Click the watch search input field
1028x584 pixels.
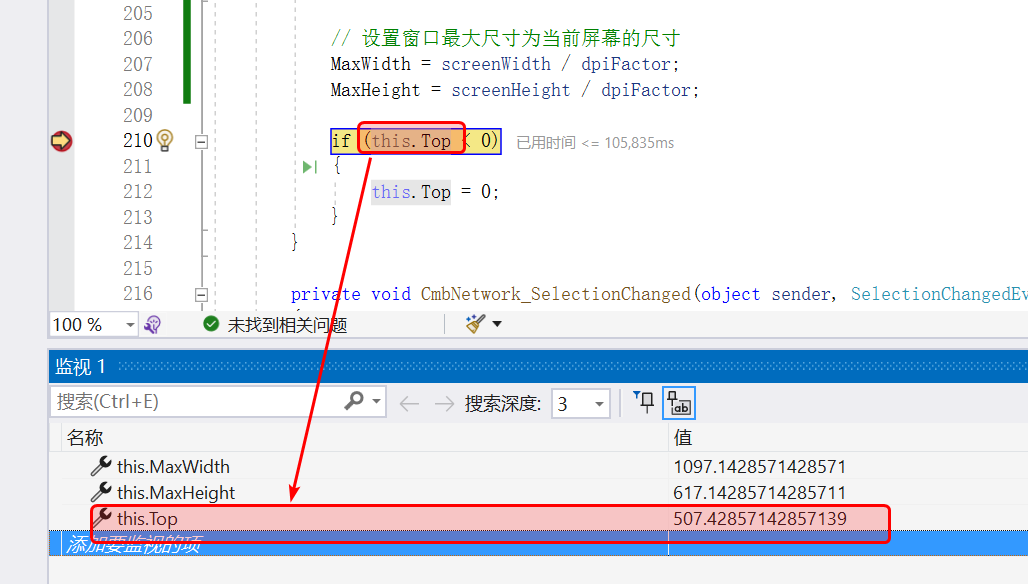[x=195, y=402]
